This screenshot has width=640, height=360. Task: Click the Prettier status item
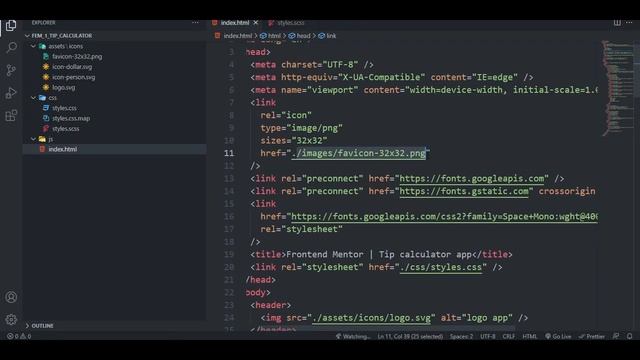[591, 336]
